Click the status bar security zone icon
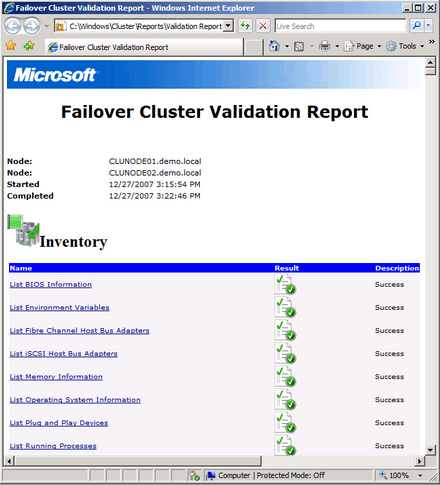440x485 pixels. (x=194, y=475)
